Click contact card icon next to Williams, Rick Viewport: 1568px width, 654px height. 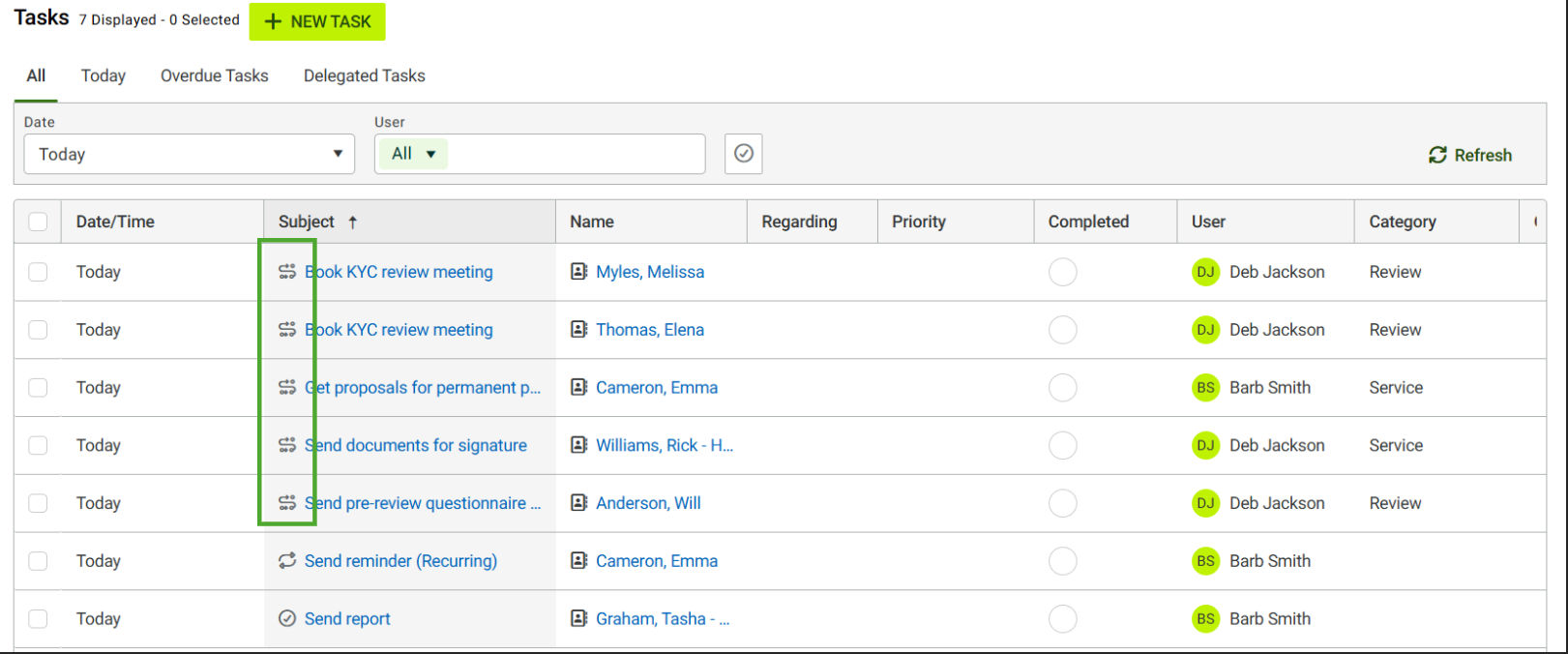click(x=578, y=445)
